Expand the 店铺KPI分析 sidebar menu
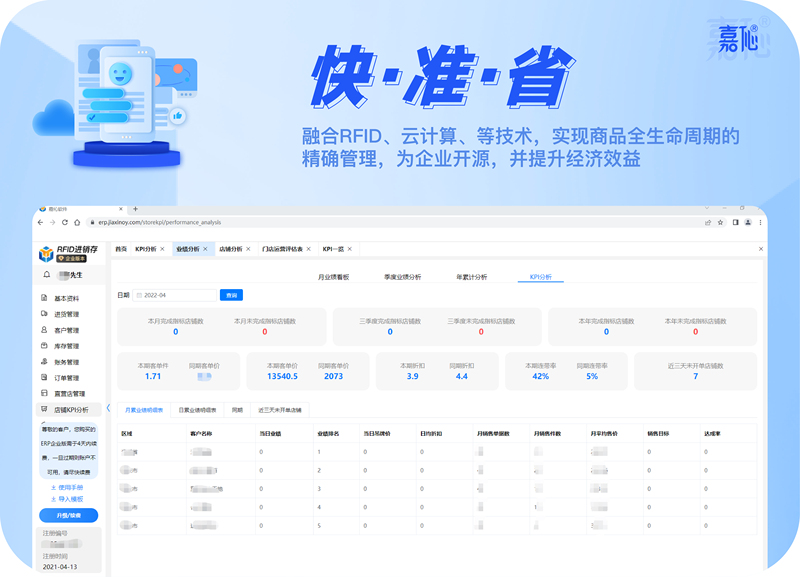Image resolution: width=800 pixels, height=577 pixels. [68, 409]
